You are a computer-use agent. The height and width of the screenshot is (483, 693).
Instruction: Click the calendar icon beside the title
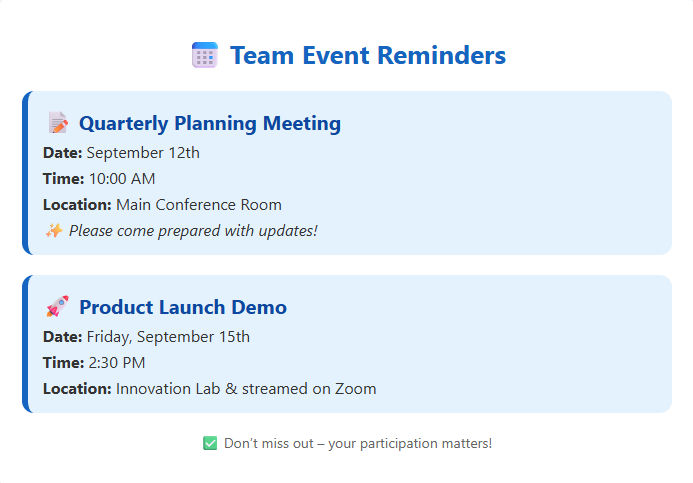click(204, 56)
